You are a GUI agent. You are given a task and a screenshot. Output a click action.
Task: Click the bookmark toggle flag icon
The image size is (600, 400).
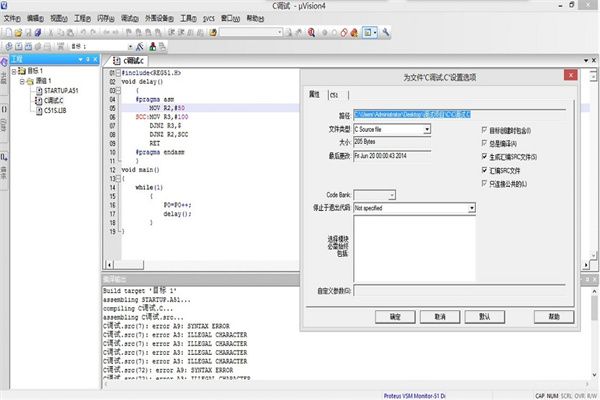pyautogui.click(x=129, y=33)
